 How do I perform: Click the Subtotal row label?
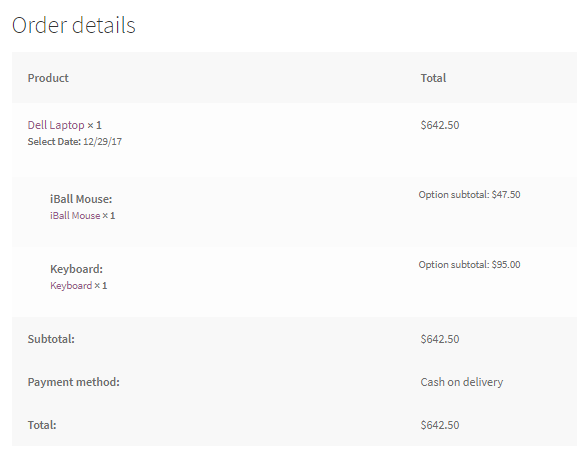tap(51, 339)
